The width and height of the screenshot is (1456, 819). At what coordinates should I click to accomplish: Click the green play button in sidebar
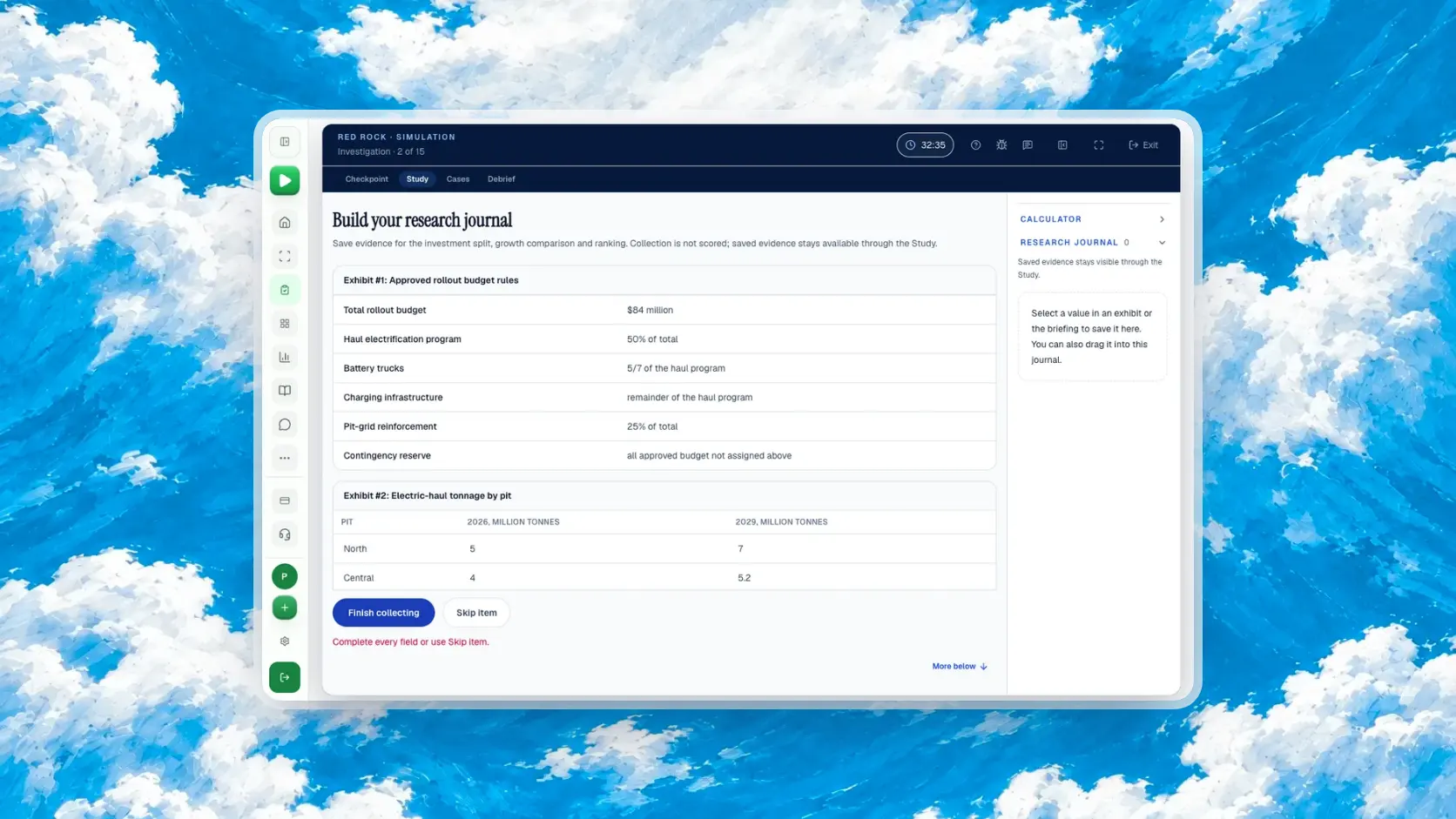[285, 181]
